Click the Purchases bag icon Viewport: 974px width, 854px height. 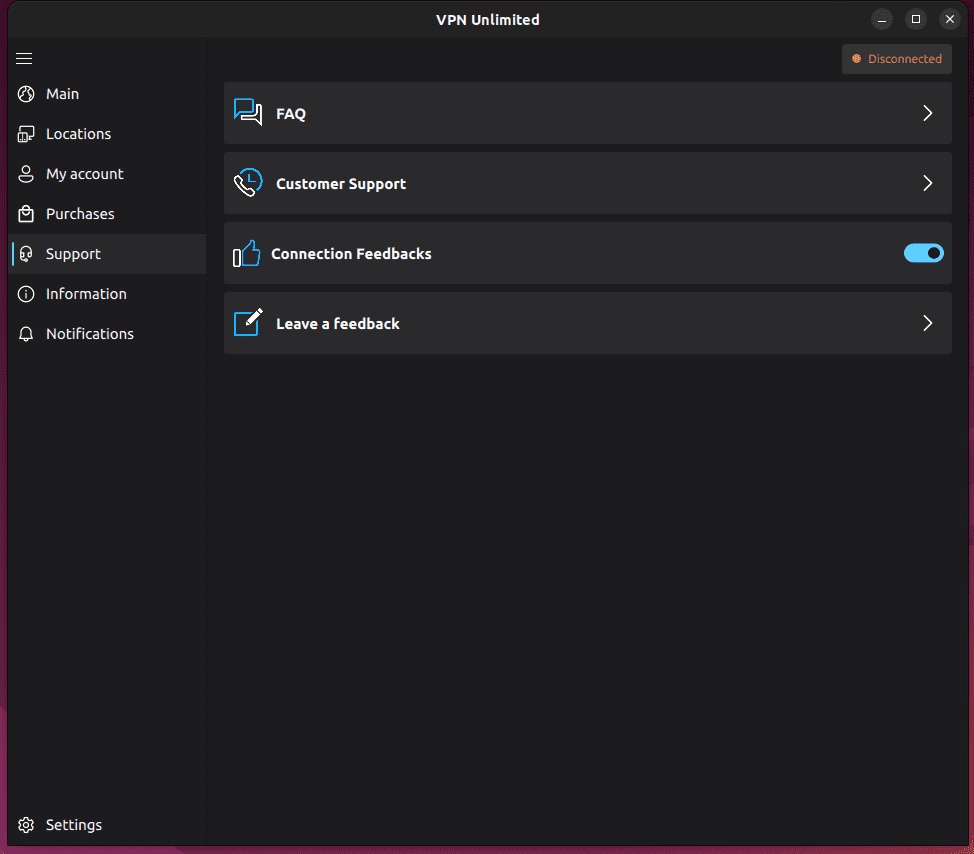[x=26, y=214]
